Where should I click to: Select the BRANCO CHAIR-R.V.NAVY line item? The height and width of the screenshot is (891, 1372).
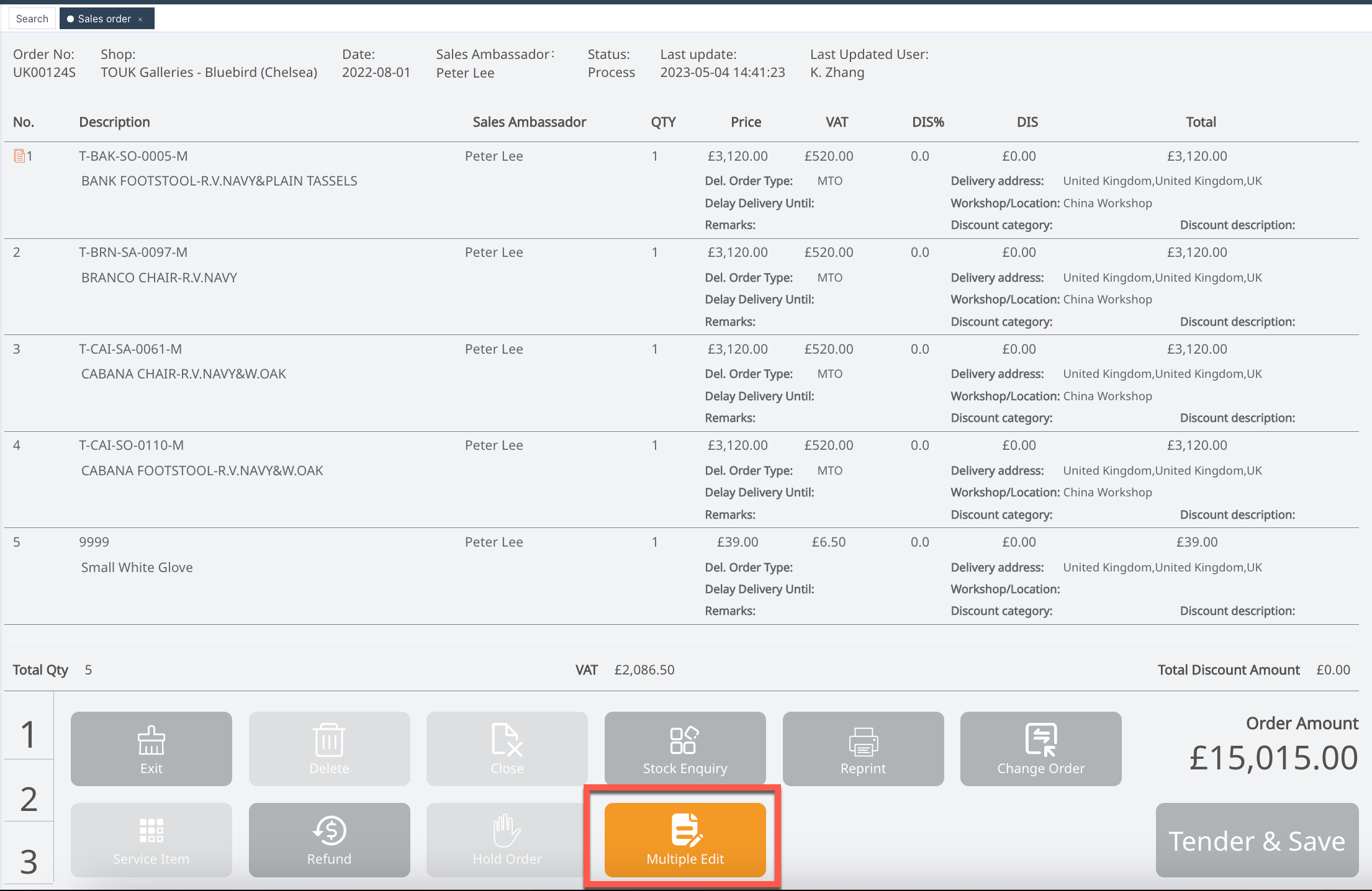159,277
